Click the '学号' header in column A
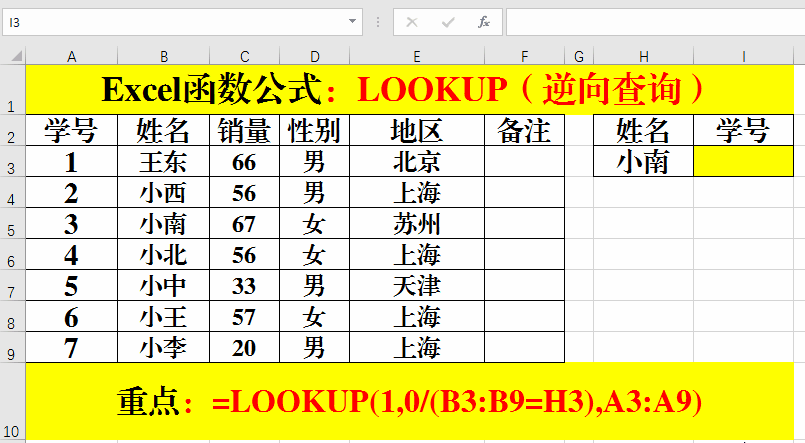Image resolution: width=805 pixels, height=443 pixels. click(71, 130)
